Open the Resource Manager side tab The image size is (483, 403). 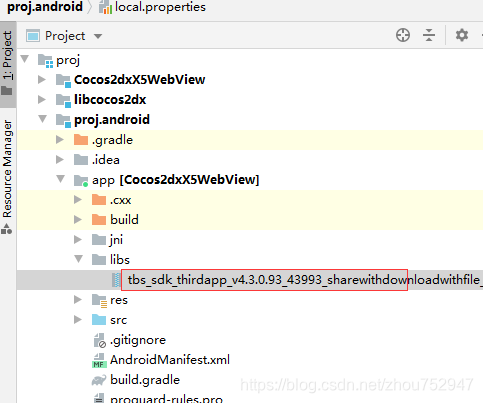(7, 176)
